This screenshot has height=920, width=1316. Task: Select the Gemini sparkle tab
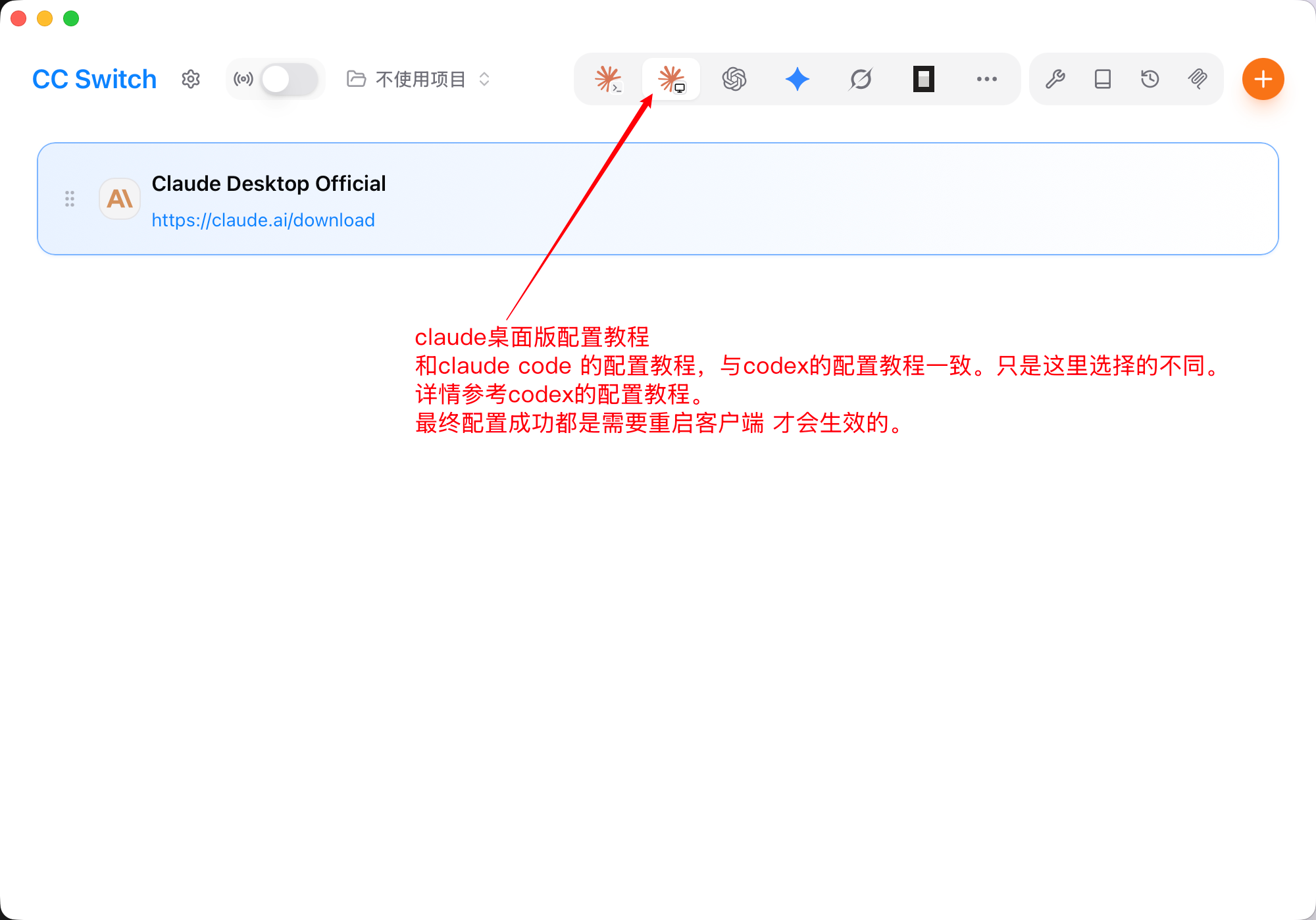tap(797, 79)
